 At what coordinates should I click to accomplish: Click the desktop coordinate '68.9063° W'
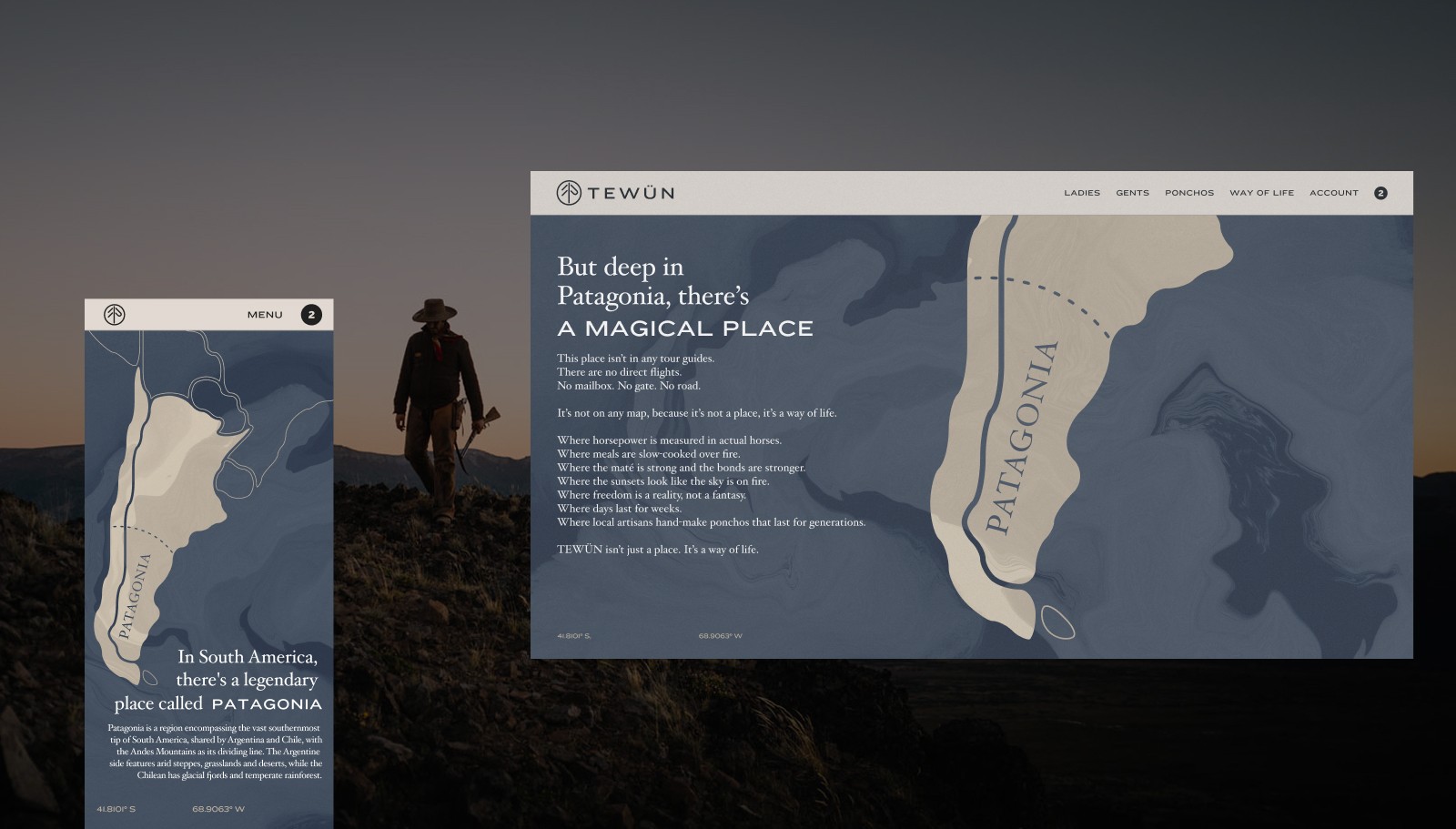point(720,636)
